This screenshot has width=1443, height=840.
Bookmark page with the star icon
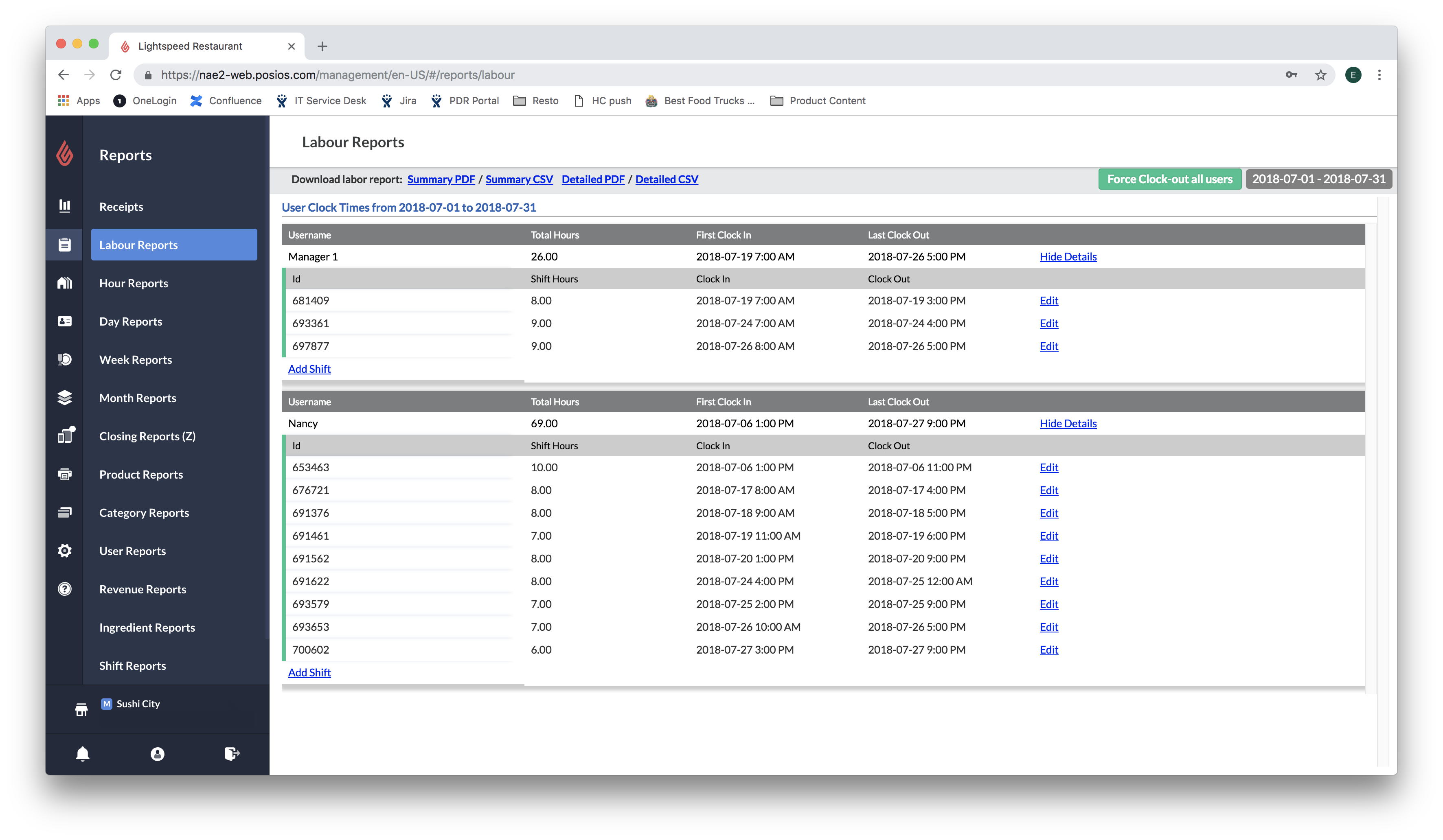tap(1320, 75)
